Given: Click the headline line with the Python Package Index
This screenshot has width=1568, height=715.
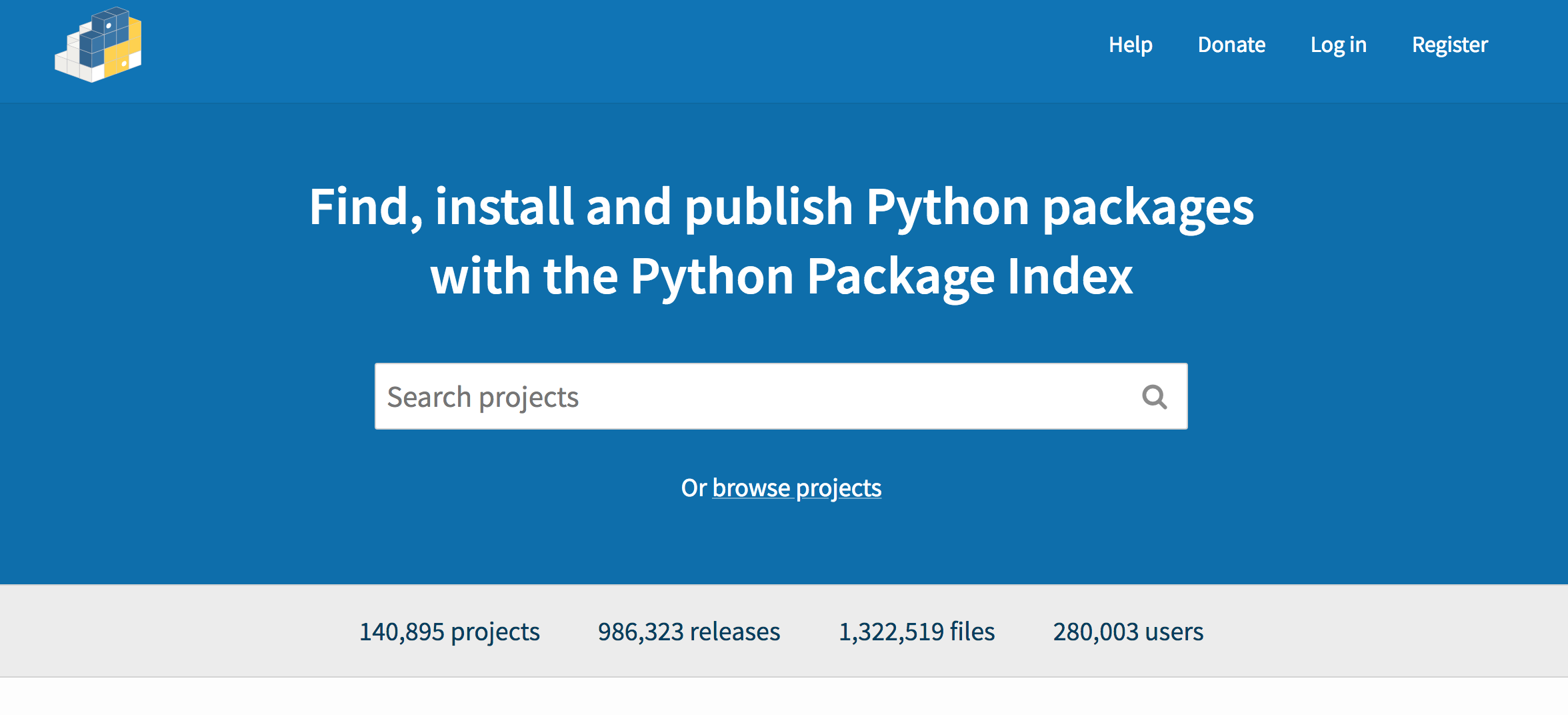Looking at the screenshot, I should [x=781, y=276].
